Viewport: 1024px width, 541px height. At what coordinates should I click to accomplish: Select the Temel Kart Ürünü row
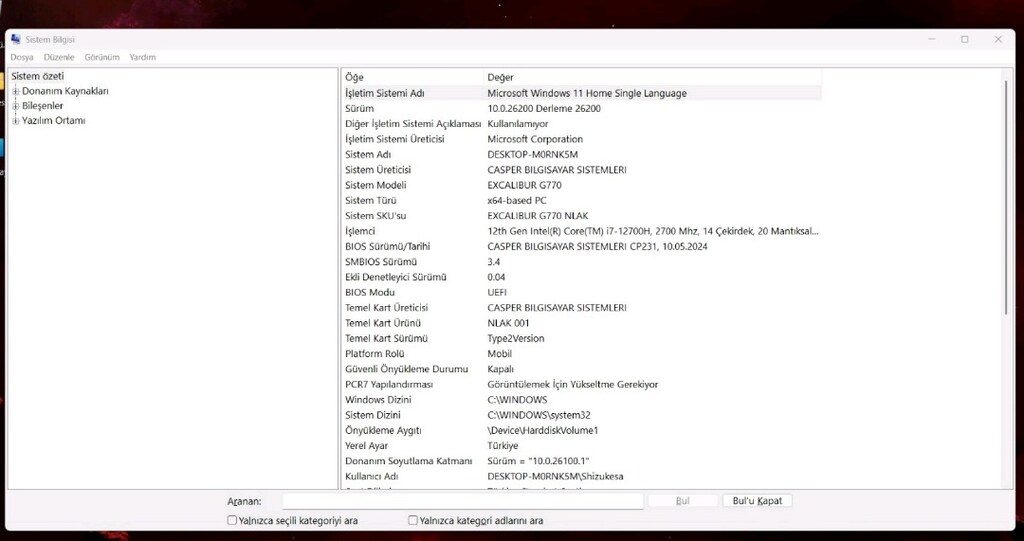(581, 323)
